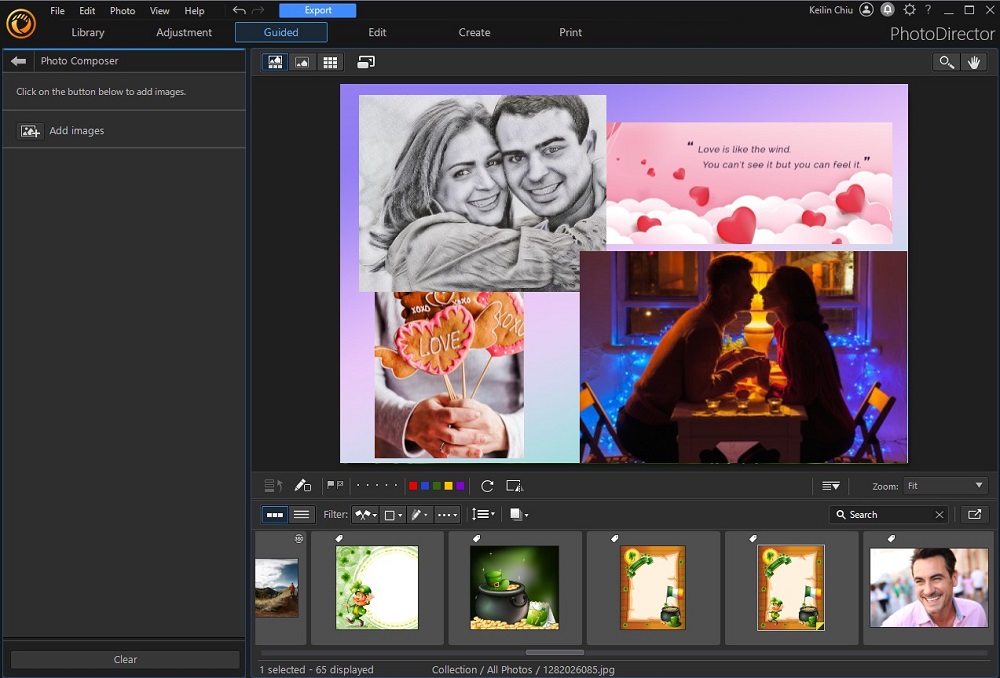The image size is (1000, 678).
Task: Select the smiling man photo thumbnail
Action: pos(928,588)
